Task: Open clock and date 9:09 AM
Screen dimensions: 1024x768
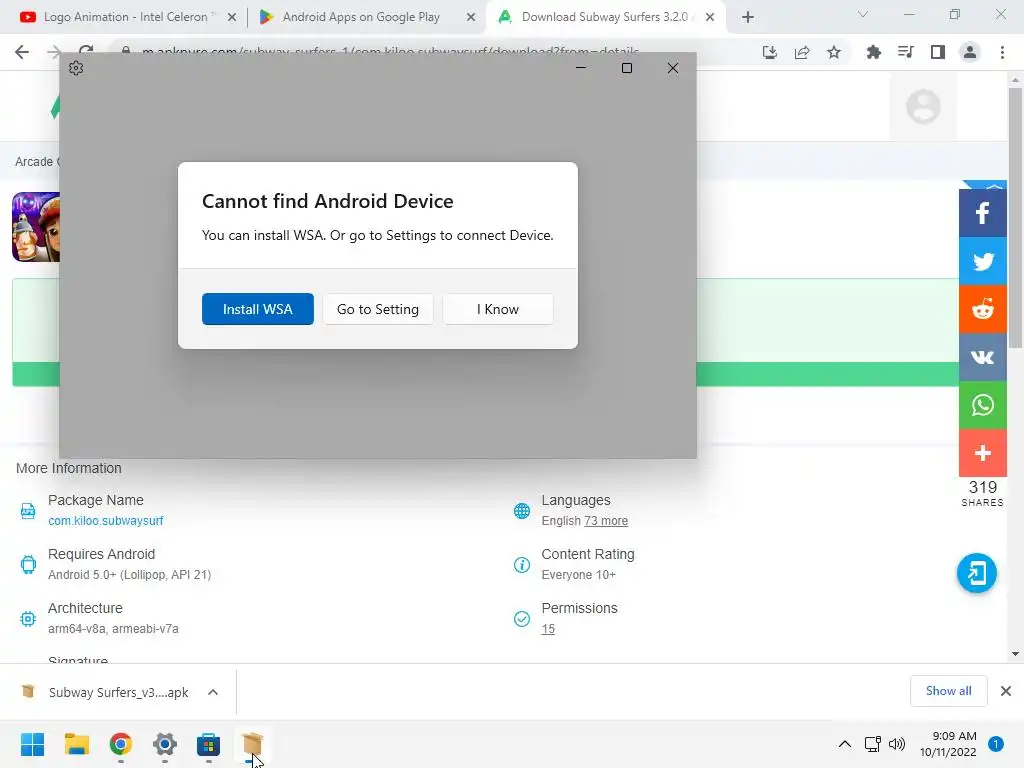Action: pyautogui.click(x=948, y=744)
